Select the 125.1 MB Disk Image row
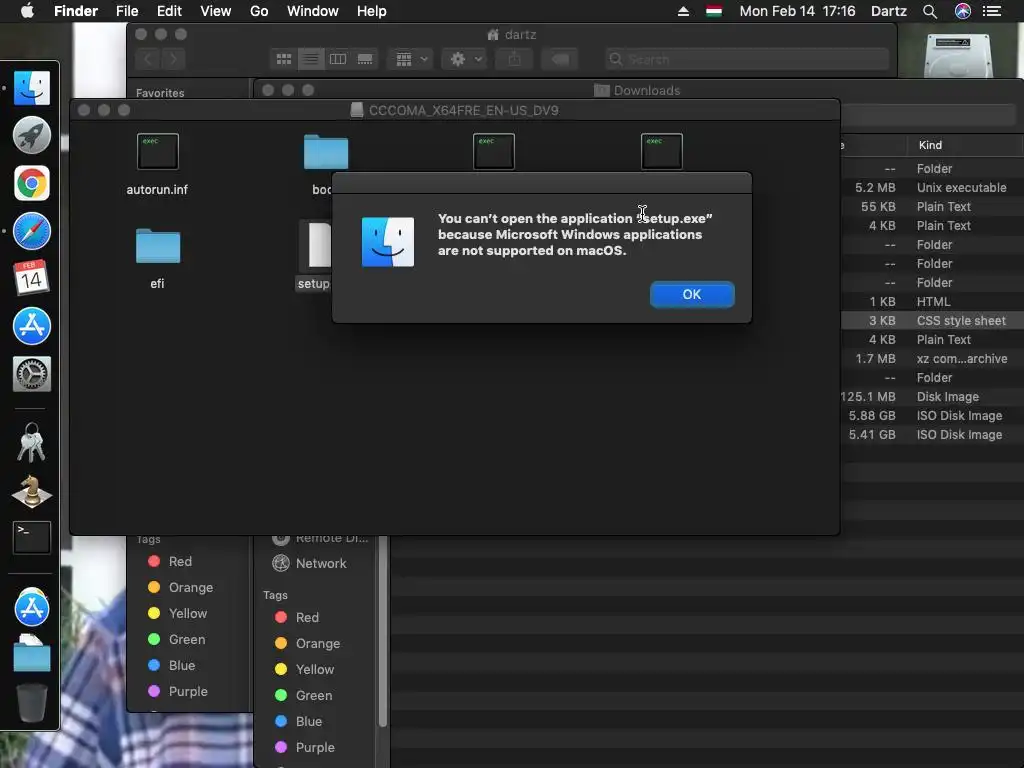This screenshot has height=768, width=1024. point(932,396)
